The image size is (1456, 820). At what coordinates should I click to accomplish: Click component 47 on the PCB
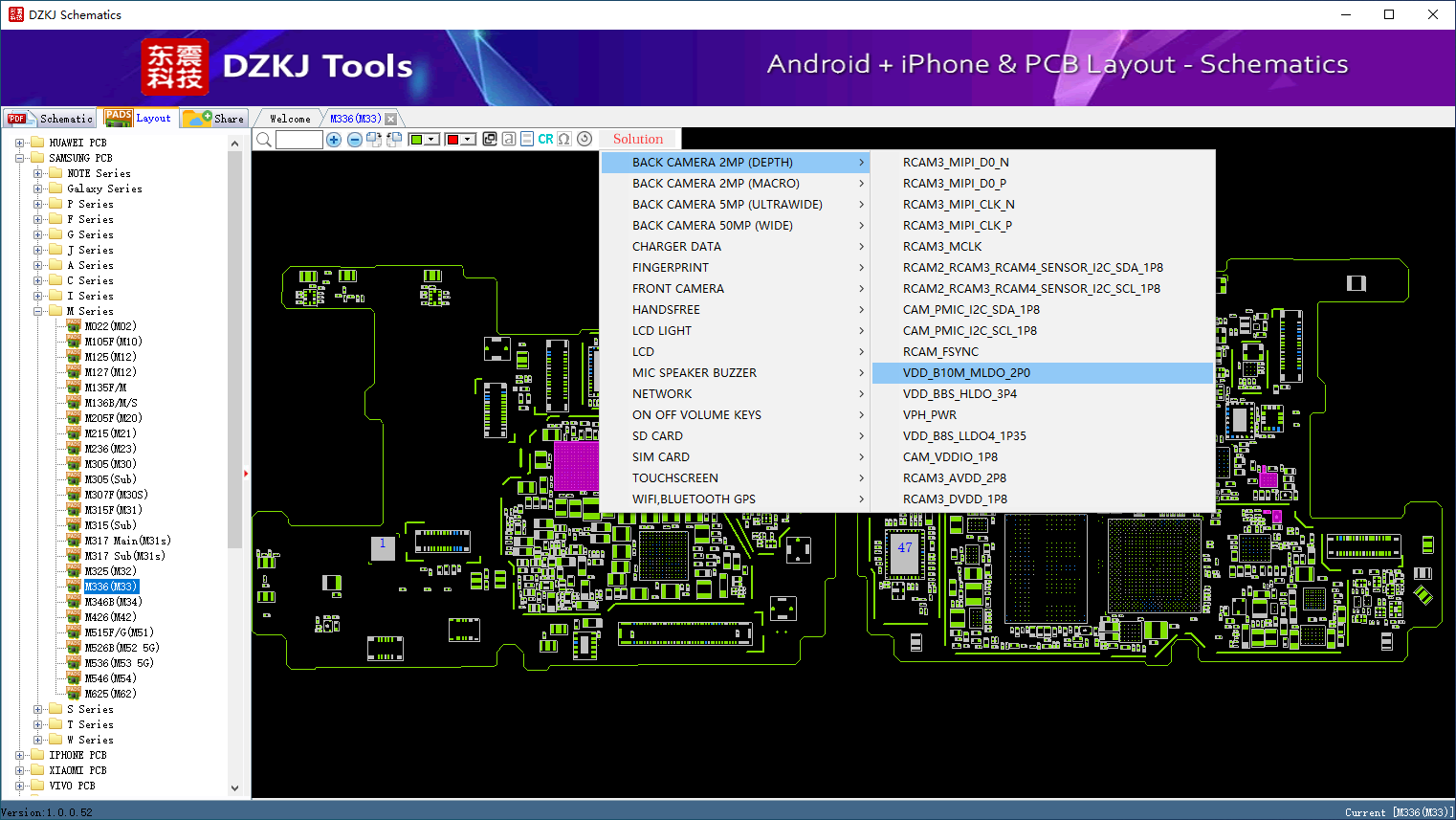905,552
